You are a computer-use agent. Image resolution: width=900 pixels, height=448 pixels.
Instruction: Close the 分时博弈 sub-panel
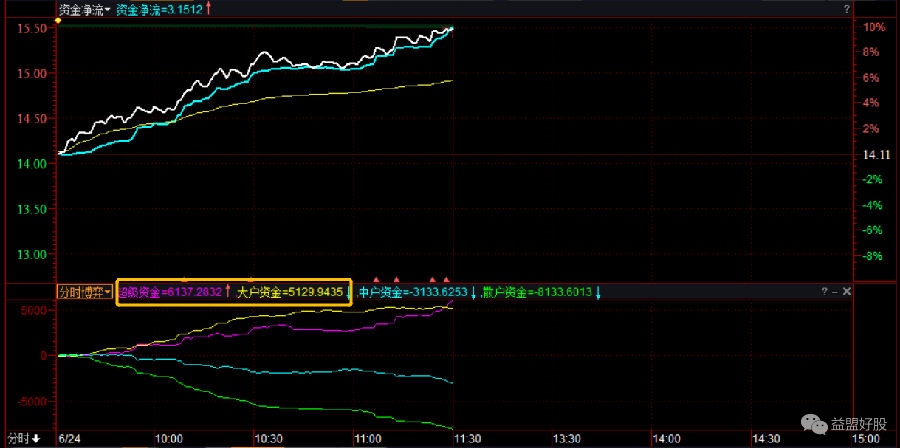point(847,292)
